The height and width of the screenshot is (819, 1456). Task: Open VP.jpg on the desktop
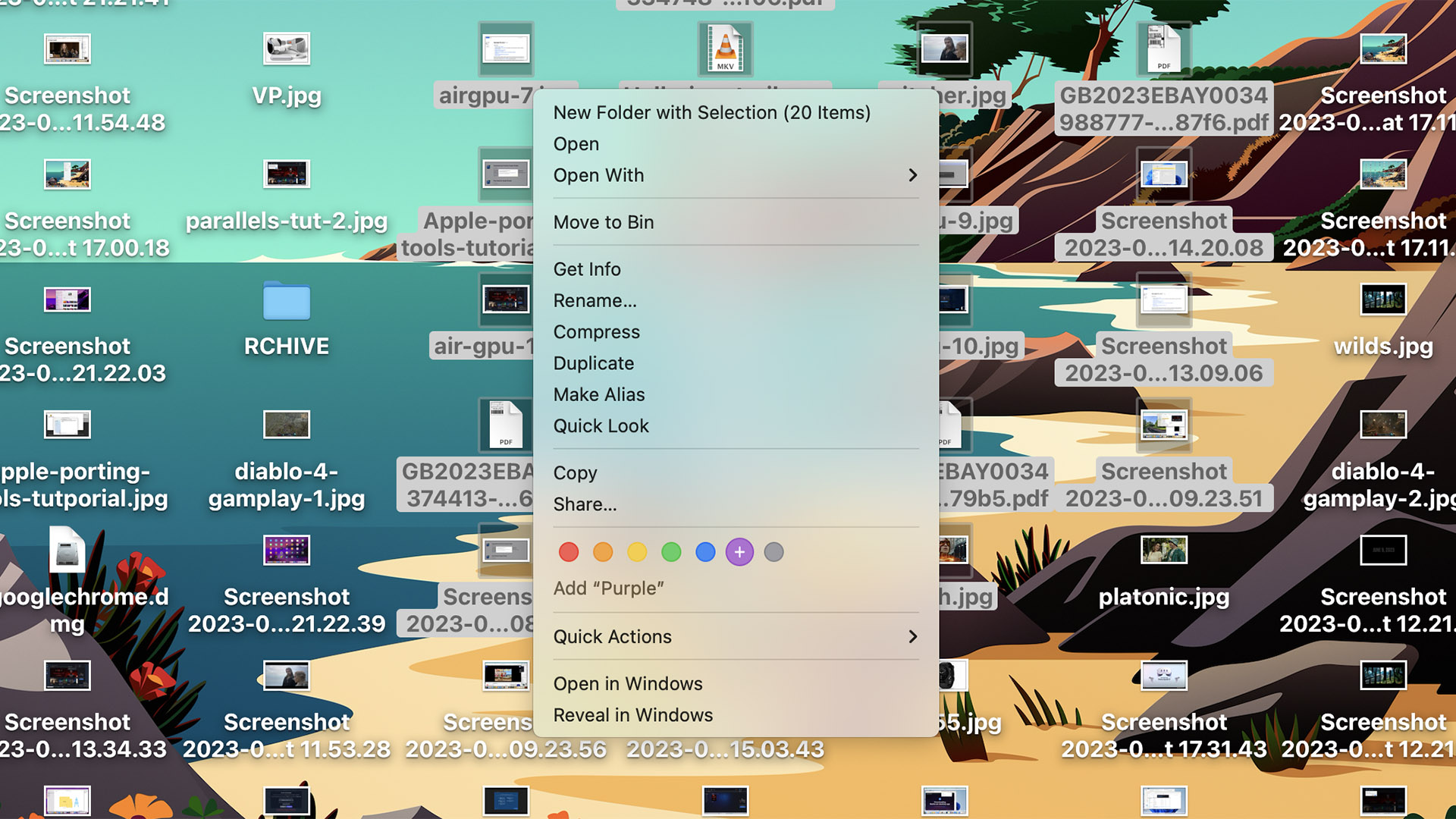287,49
